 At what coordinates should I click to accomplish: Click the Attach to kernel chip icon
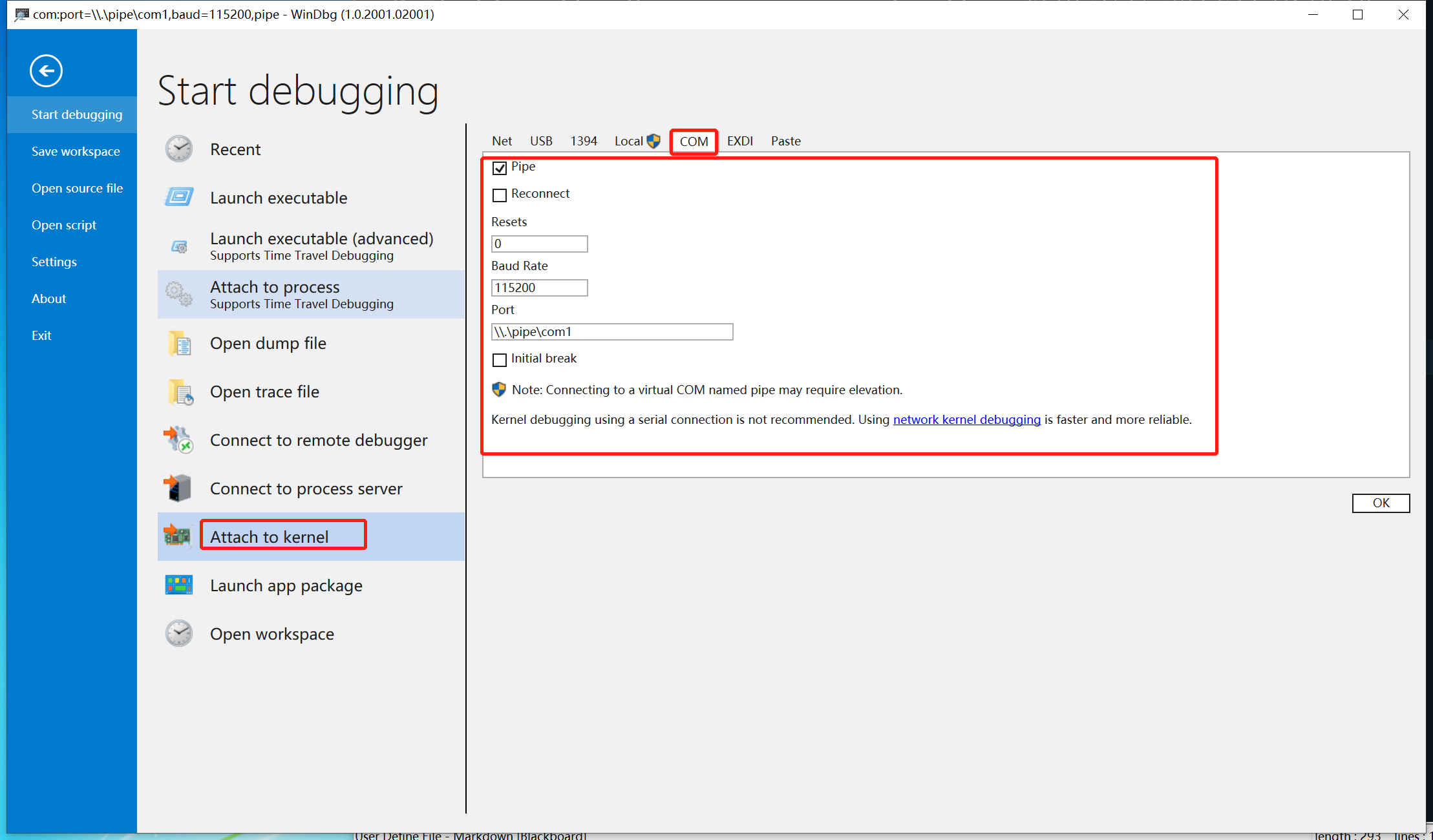pos(178,536)
